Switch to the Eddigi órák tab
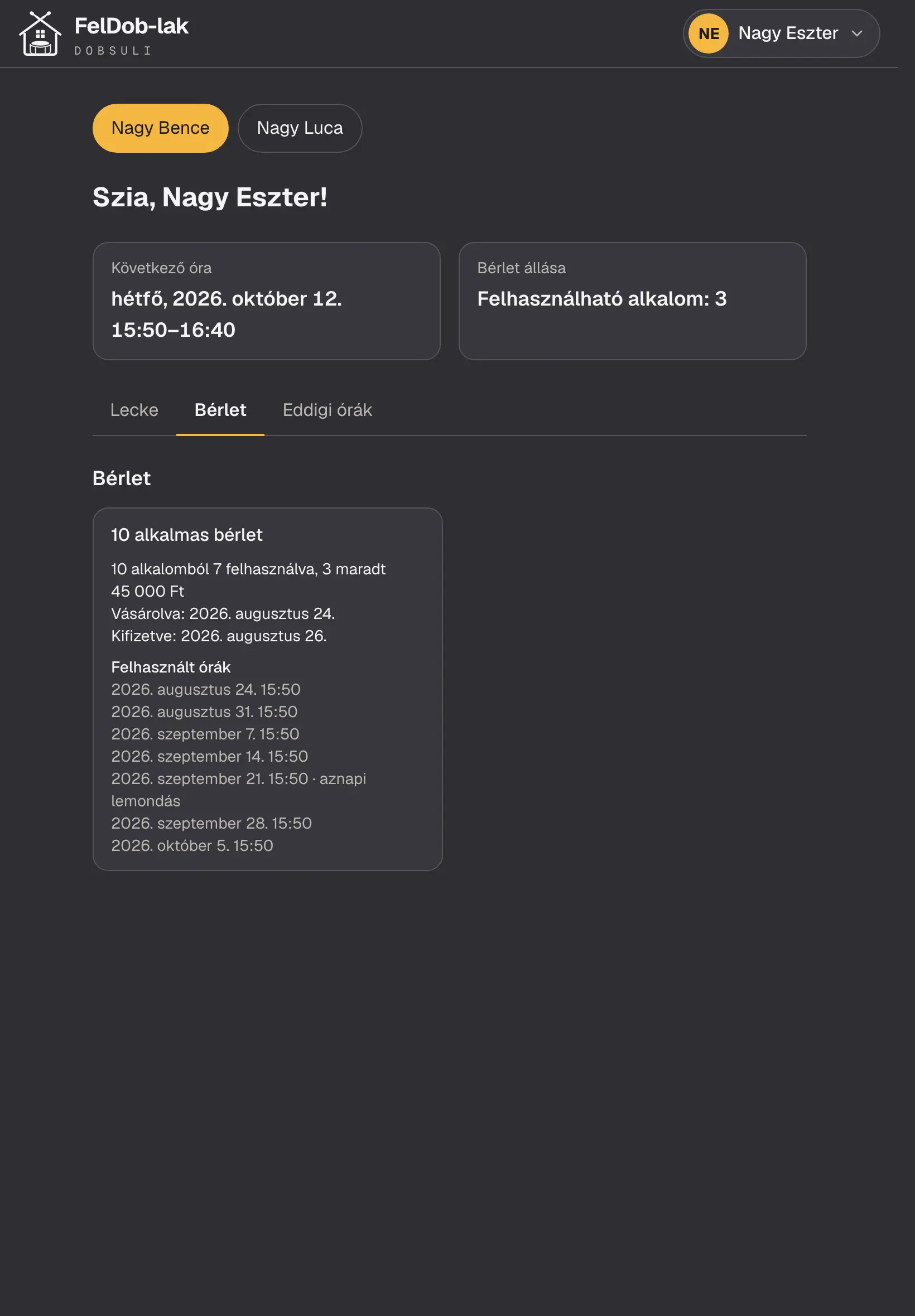Viewport: 915px width, 1316px height. pos(328,410)
